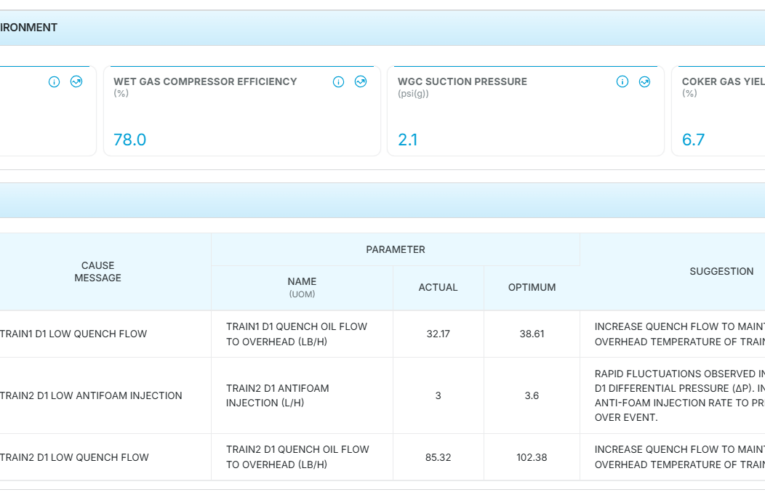Open info icon on Wet Gas Compressor Efficiency card
This screenshot has height=495, width=765.
338,82
